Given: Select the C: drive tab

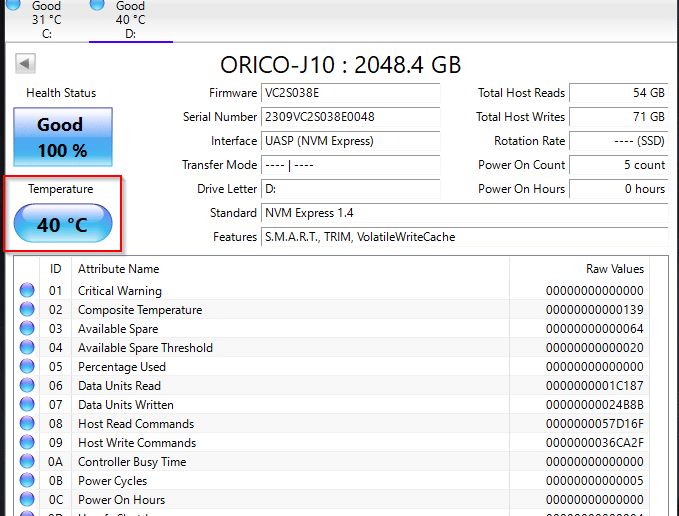Looking at the screenshot, I should tap(46, 20).
